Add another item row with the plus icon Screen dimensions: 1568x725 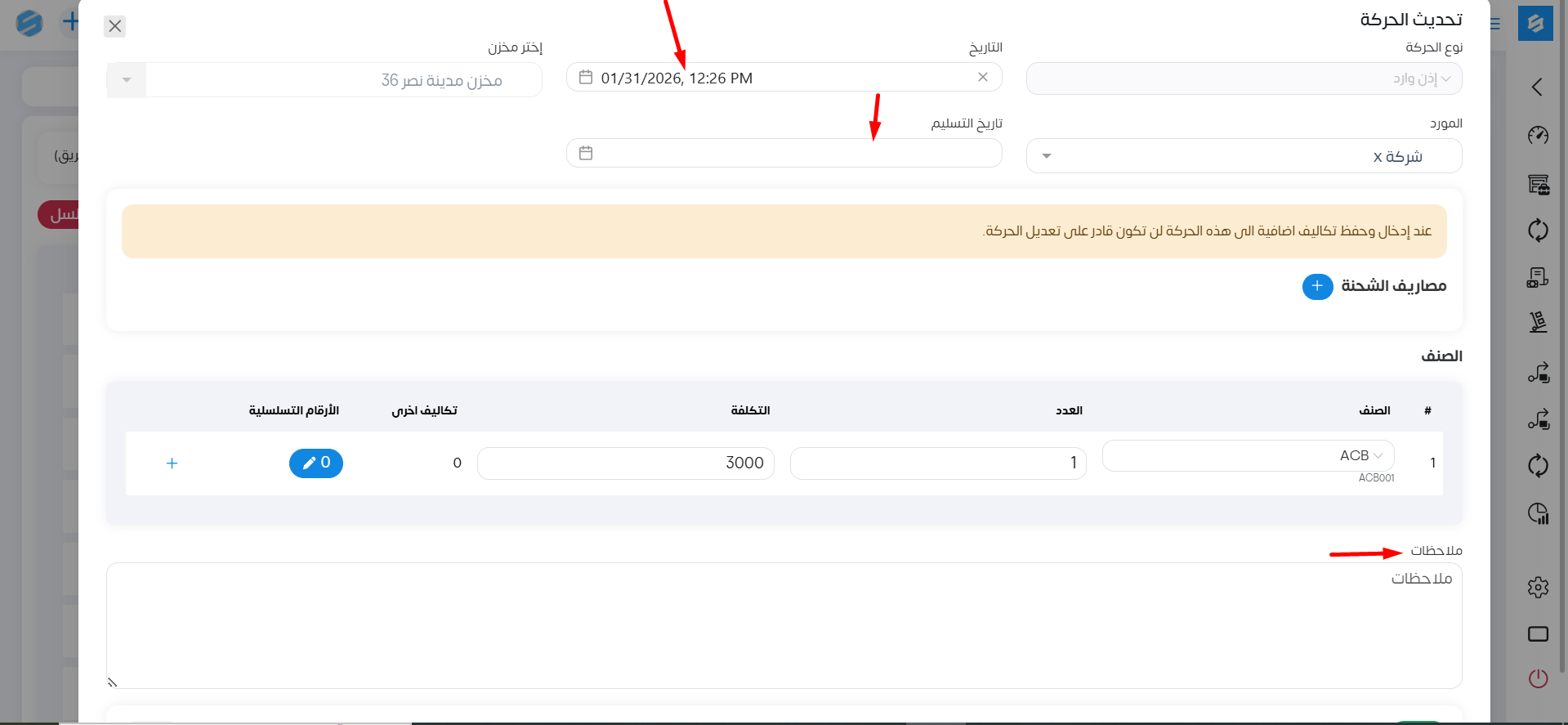172,463
